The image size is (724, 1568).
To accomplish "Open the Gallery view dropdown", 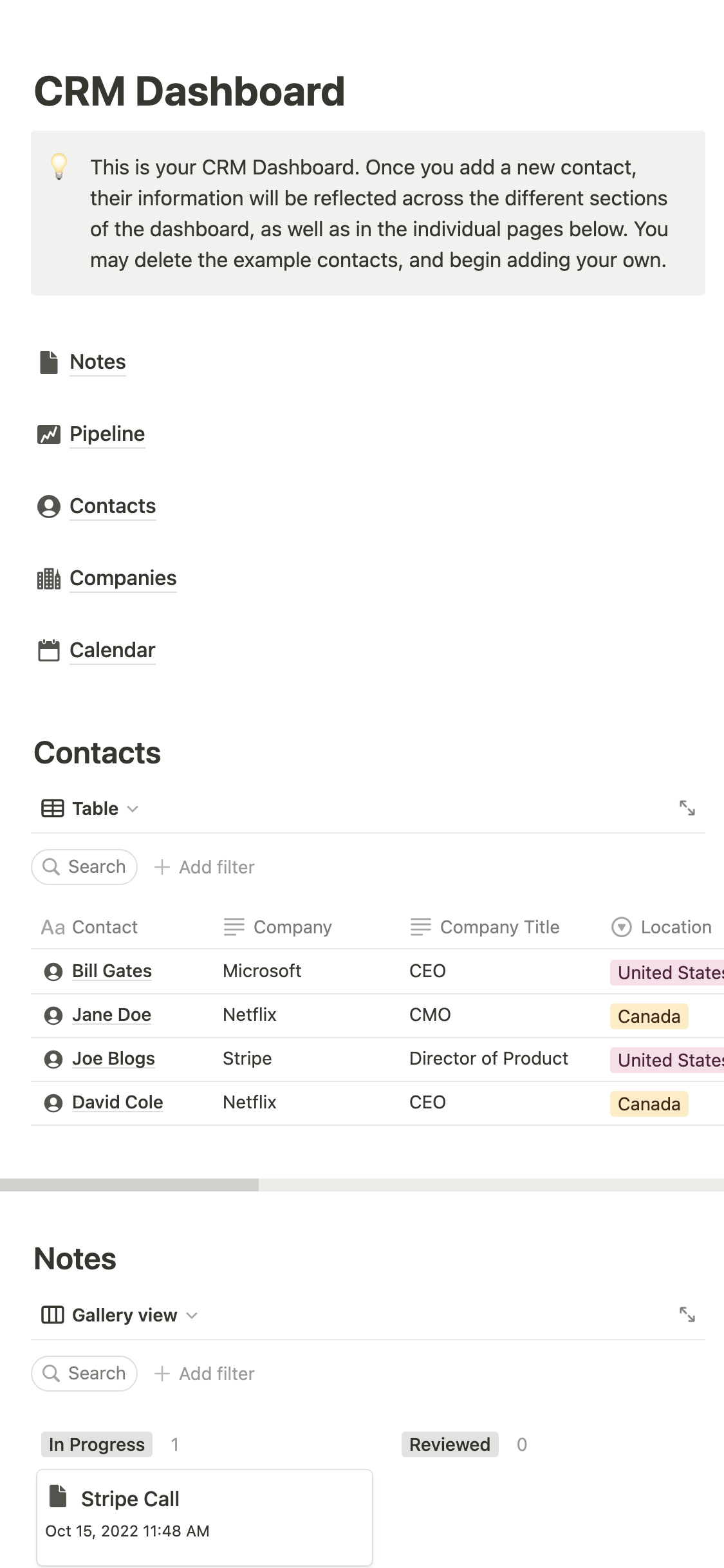I will coord(120,1315).
